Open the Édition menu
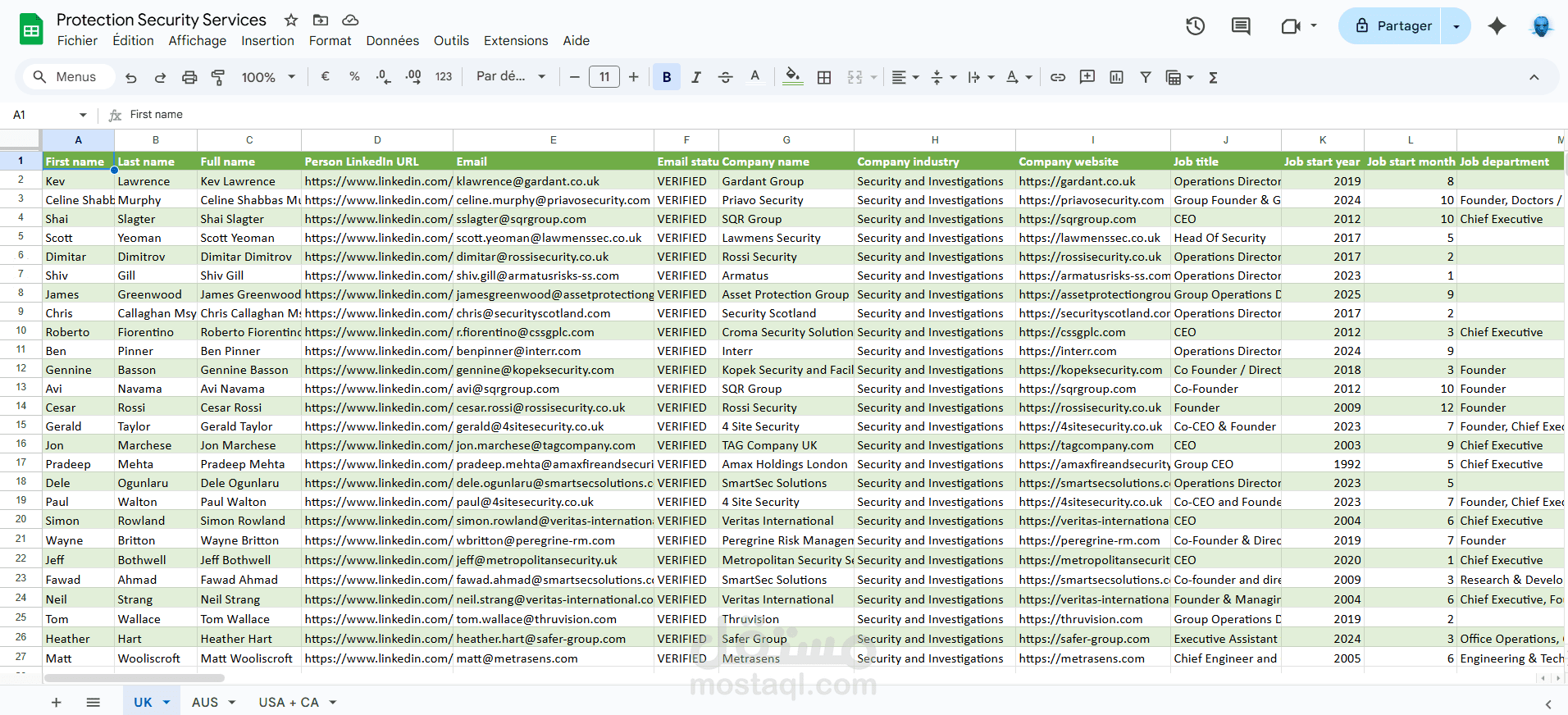This screenshot has width=1568, height=715. point(133,40)
